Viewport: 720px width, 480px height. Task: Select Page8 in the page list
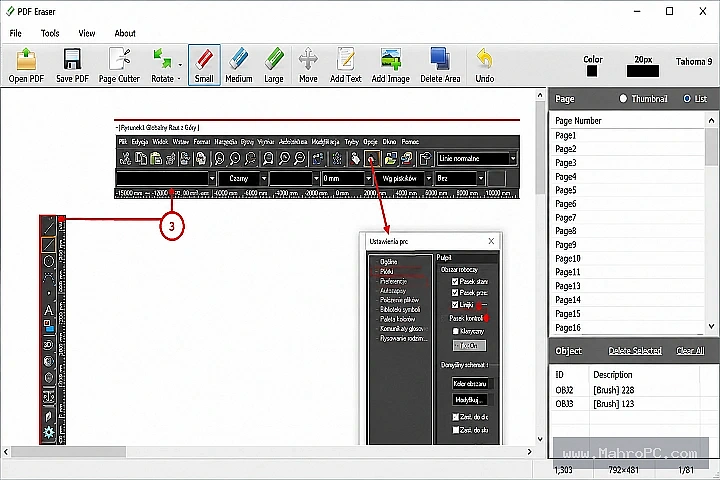pos(627,231)
